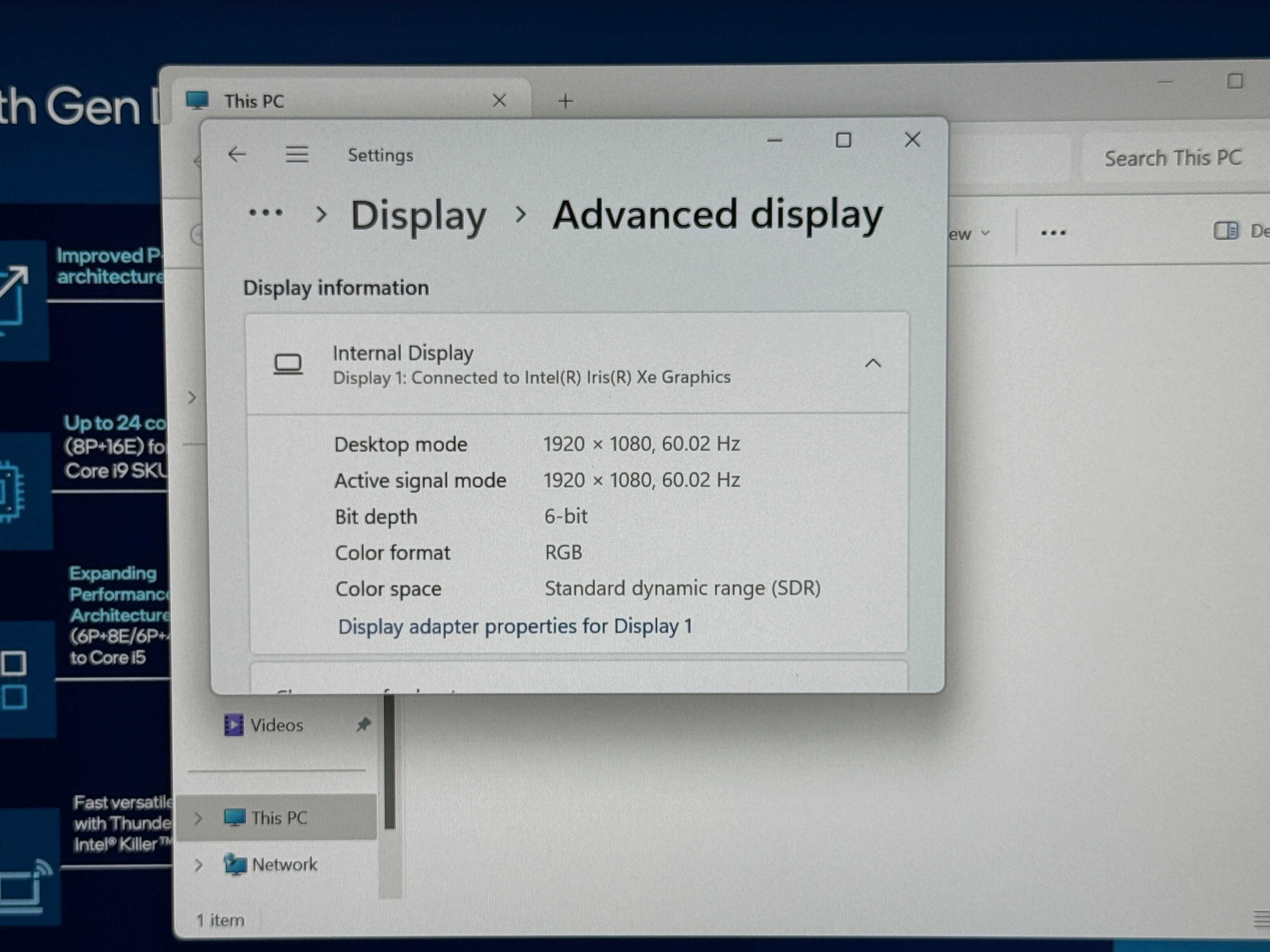This screenshot has width=1270, height=952.
Task: Minimize the File Explorer window
Action: [x=1164, y=82]
